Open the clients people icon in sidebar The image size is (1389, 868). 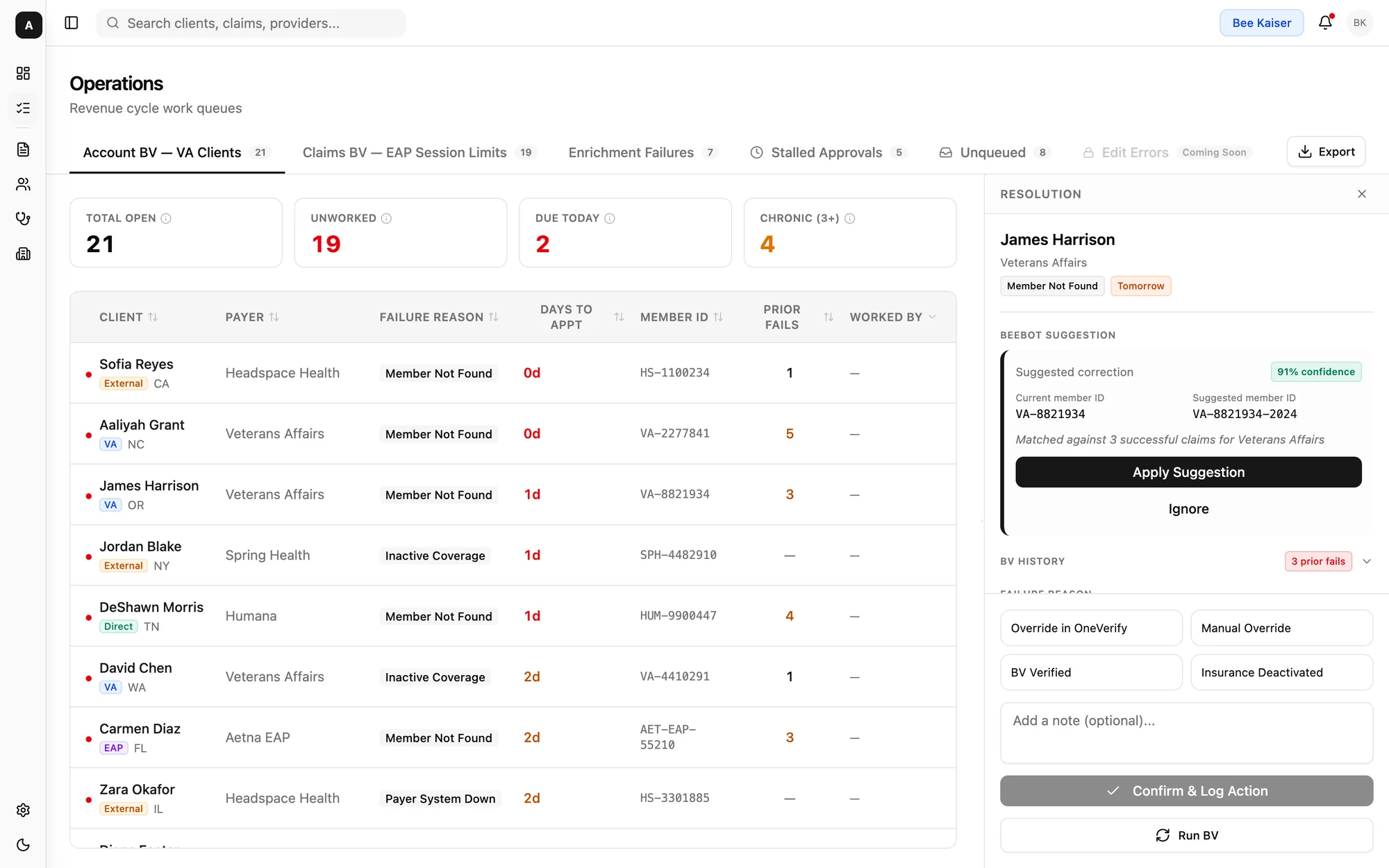(x=23, y=184)
